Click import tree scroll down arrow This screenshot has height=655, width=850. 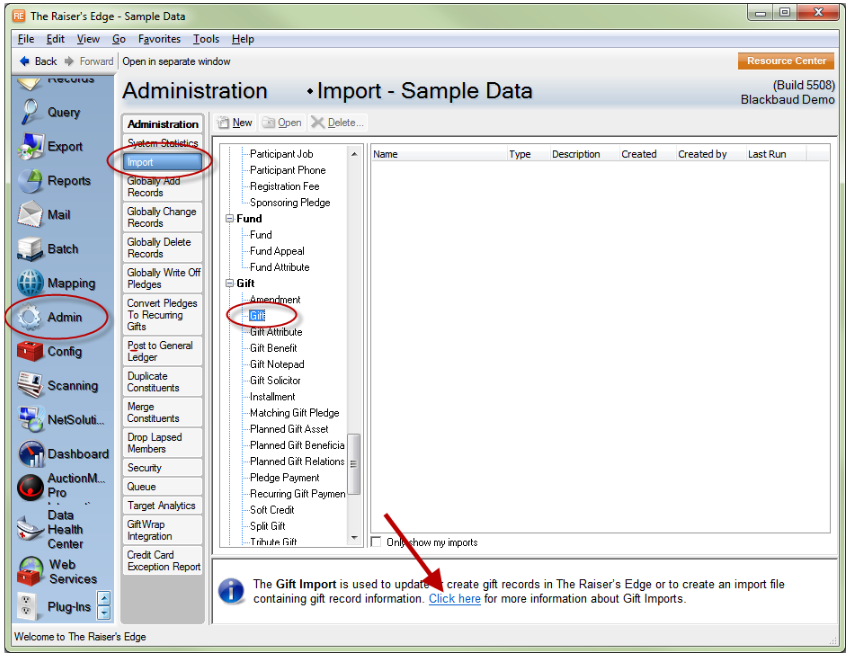point(354,537)
